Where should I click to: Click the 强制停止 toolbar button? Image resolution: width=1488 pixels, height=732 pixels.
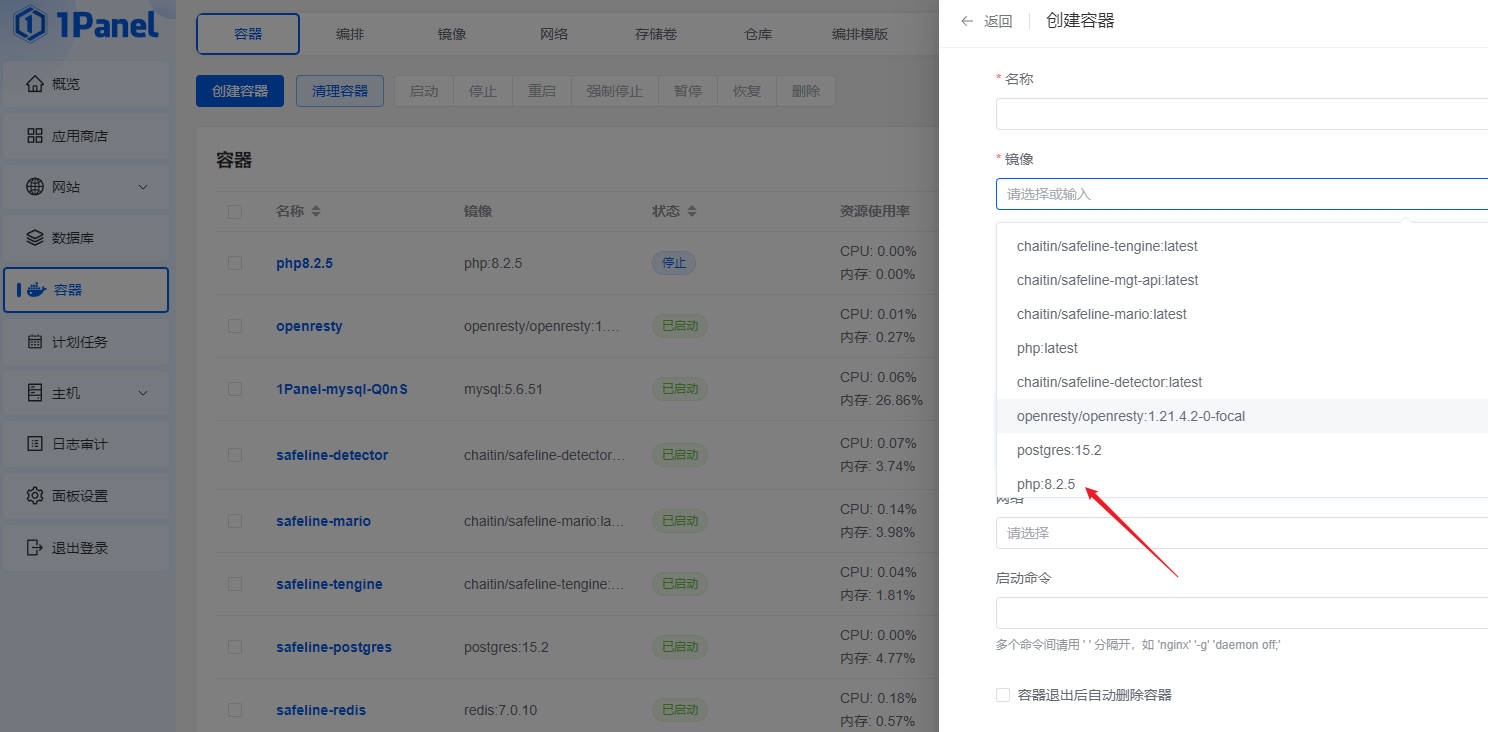615,91
